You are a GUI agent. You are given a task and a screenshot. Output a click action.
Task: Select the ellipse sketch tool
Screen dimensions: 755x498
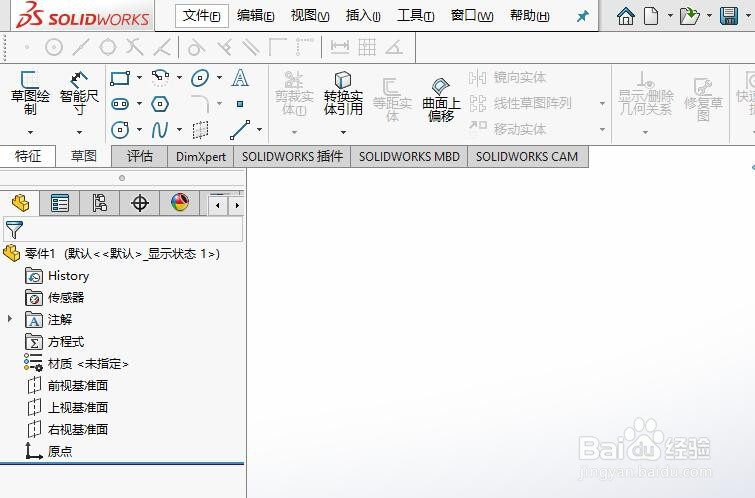click(x=200, y=78)
